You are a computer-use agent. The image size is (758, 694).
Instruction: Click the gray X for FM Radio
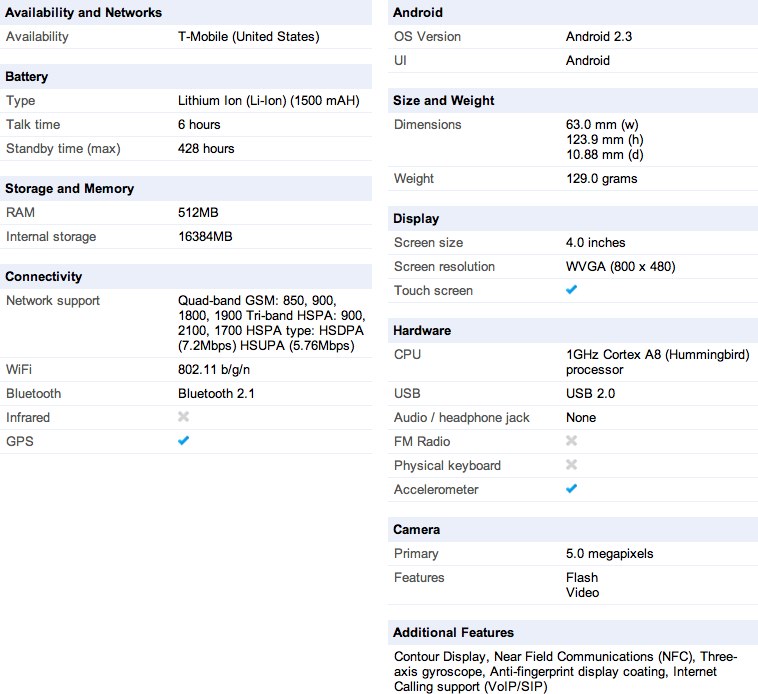click(x=572, y=441)
